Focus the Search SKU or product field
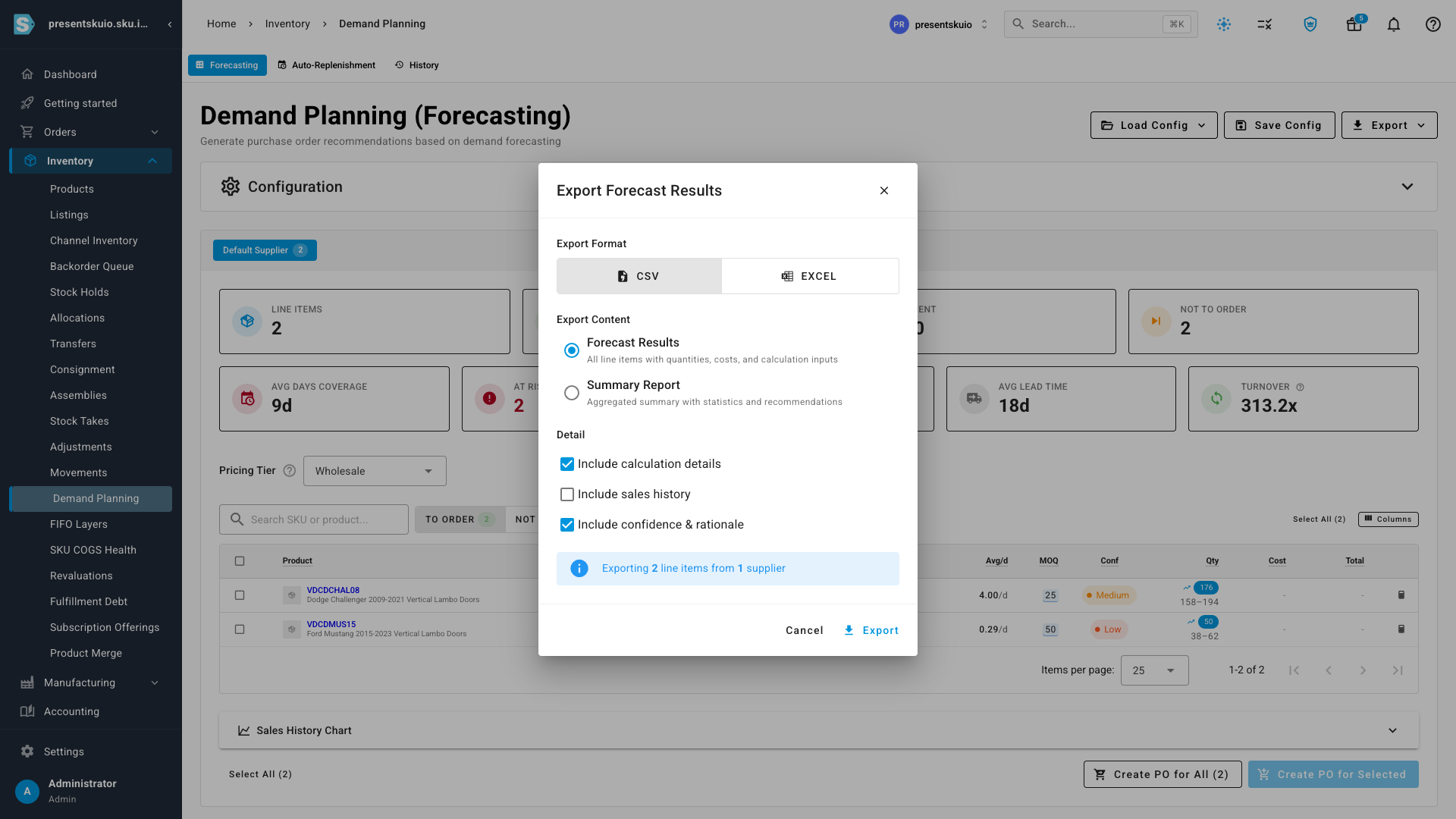This screenshot has width=1456, height=819. coord(314,519)
